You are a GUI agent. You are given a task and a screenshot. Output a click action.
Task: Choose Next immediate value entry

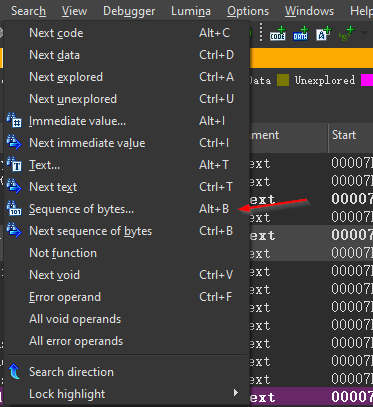[127, 143]
